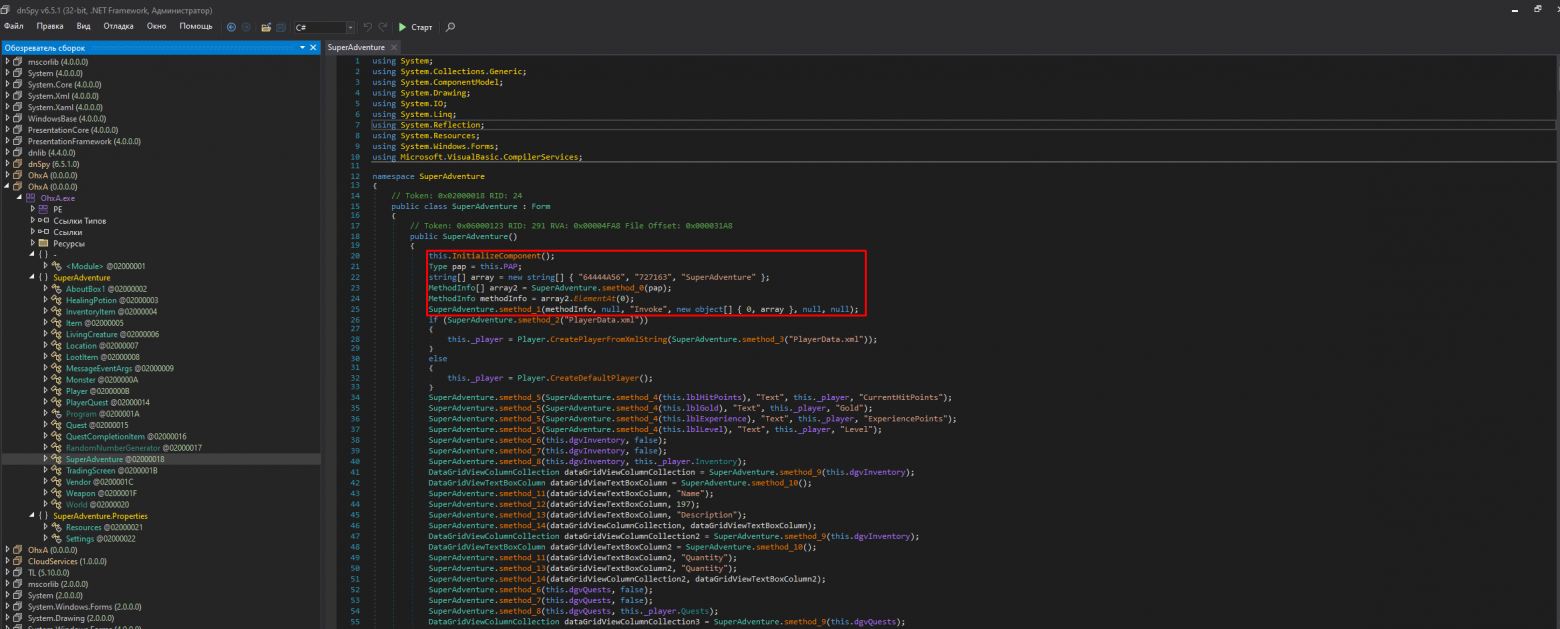
Task: Close the SuperAdventure editor tab
Action: (x=394, y=47)
